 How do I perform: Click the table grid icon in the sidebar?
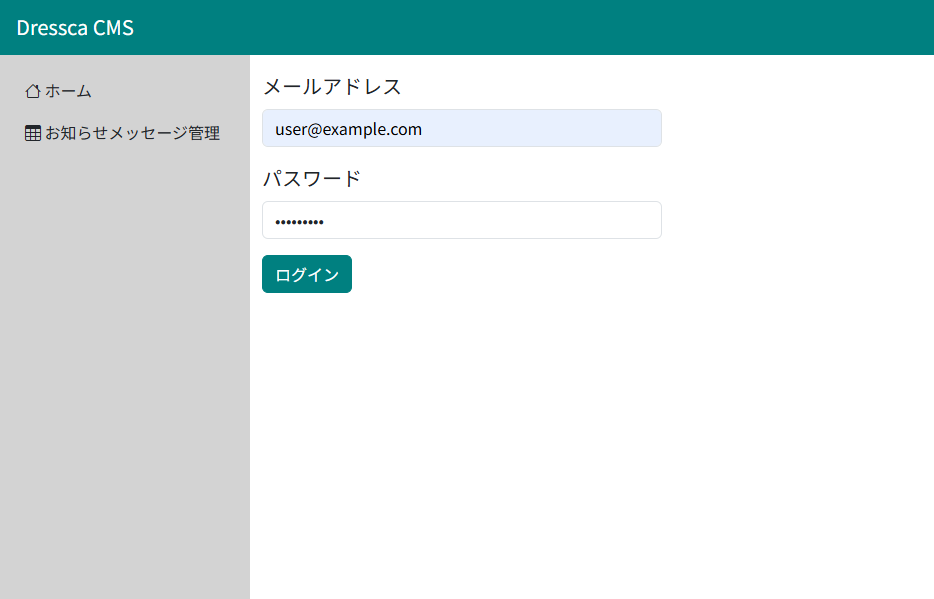tap(33, 133)
